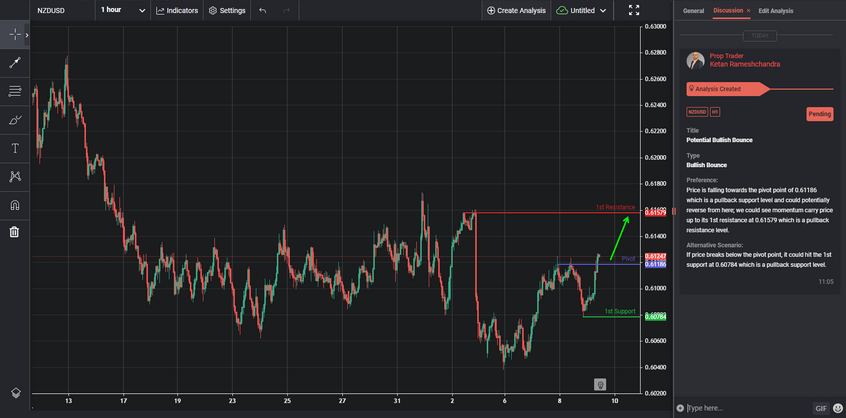Screen dimensions: 846x418
Task: Toggle the magnet snap tool
Action: point(15,205)
